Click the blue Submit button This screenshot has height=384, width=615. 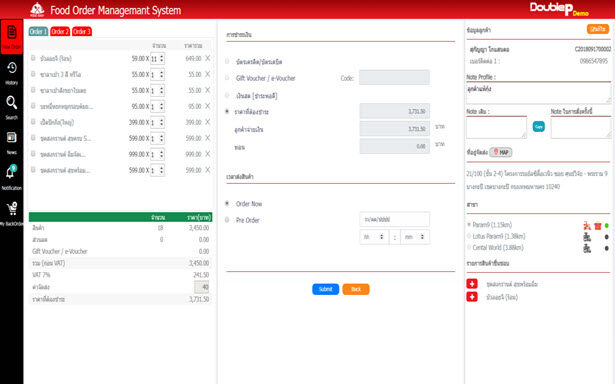(x=326, y=289)
